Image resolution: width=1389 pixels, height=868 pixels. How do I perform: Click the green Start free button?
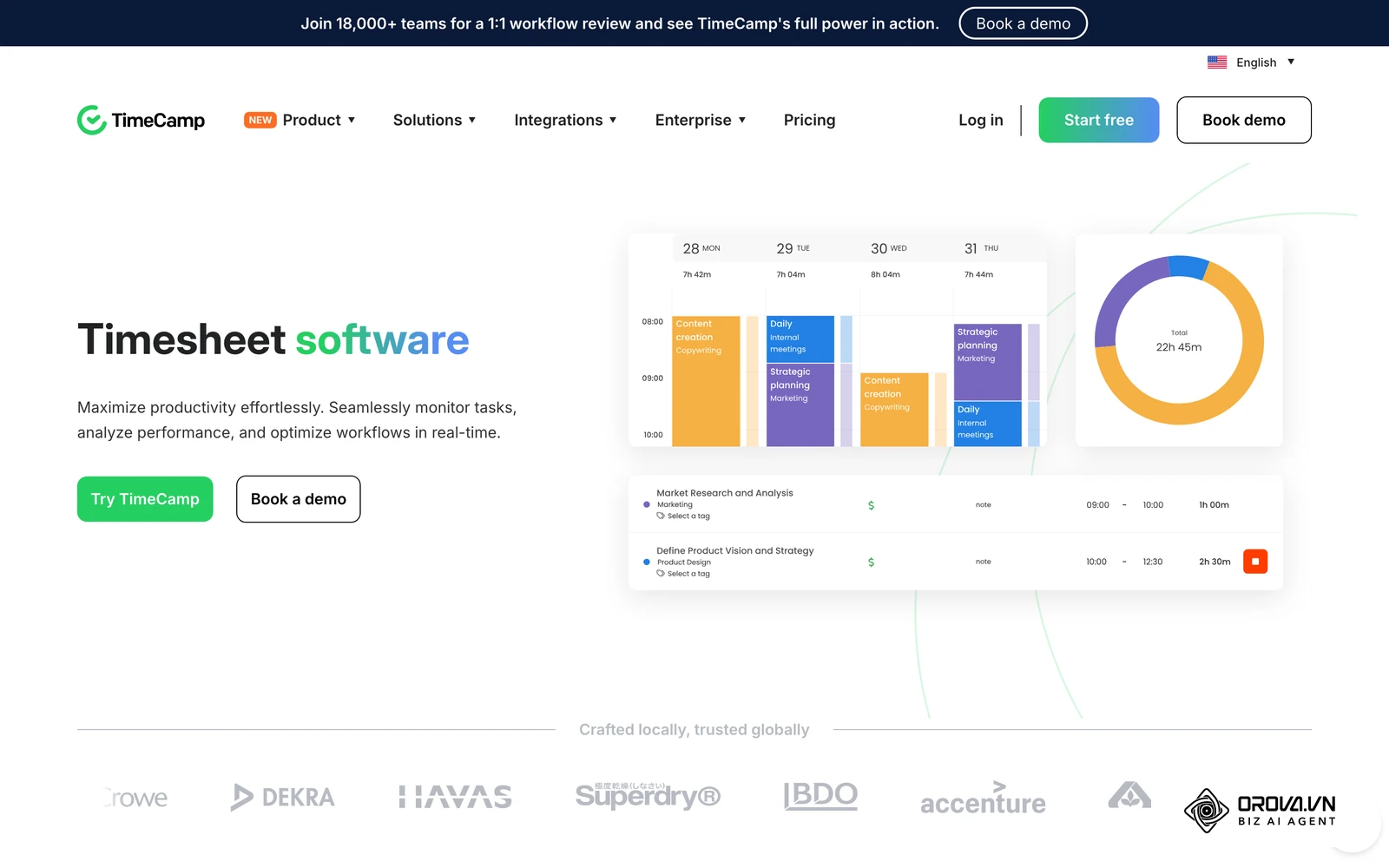(x=1099, y=120)
